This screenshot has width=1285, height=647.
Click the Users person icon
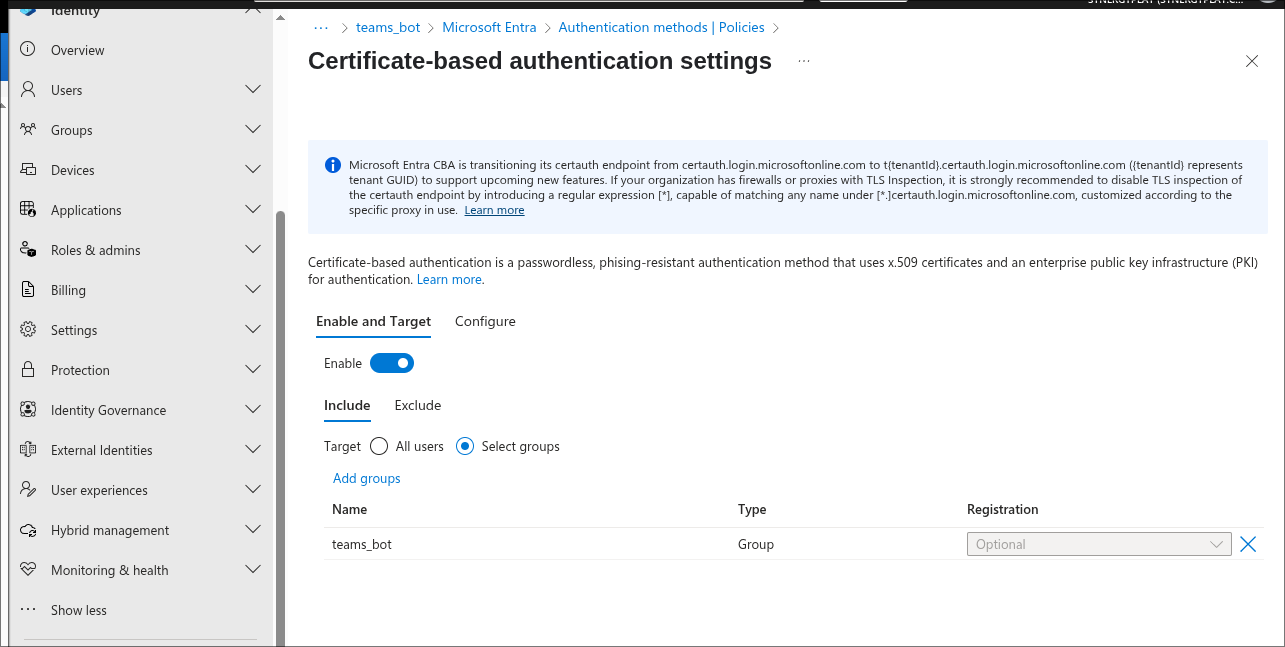[x=28, y=90]
